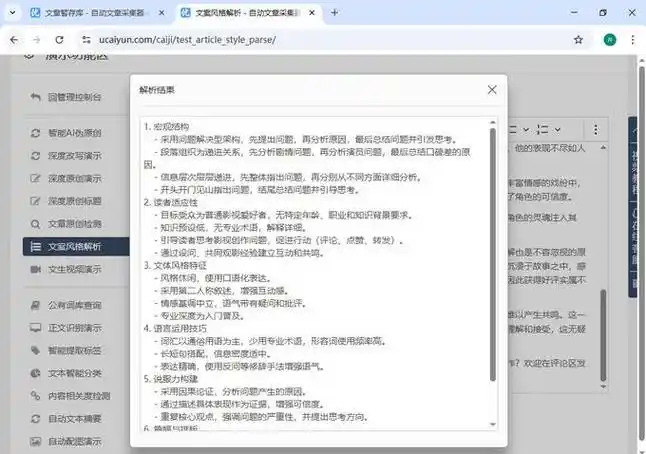This screenshot has height=454, width=646.
Task: View site information for ucaiyun.com
Action: 86,40
